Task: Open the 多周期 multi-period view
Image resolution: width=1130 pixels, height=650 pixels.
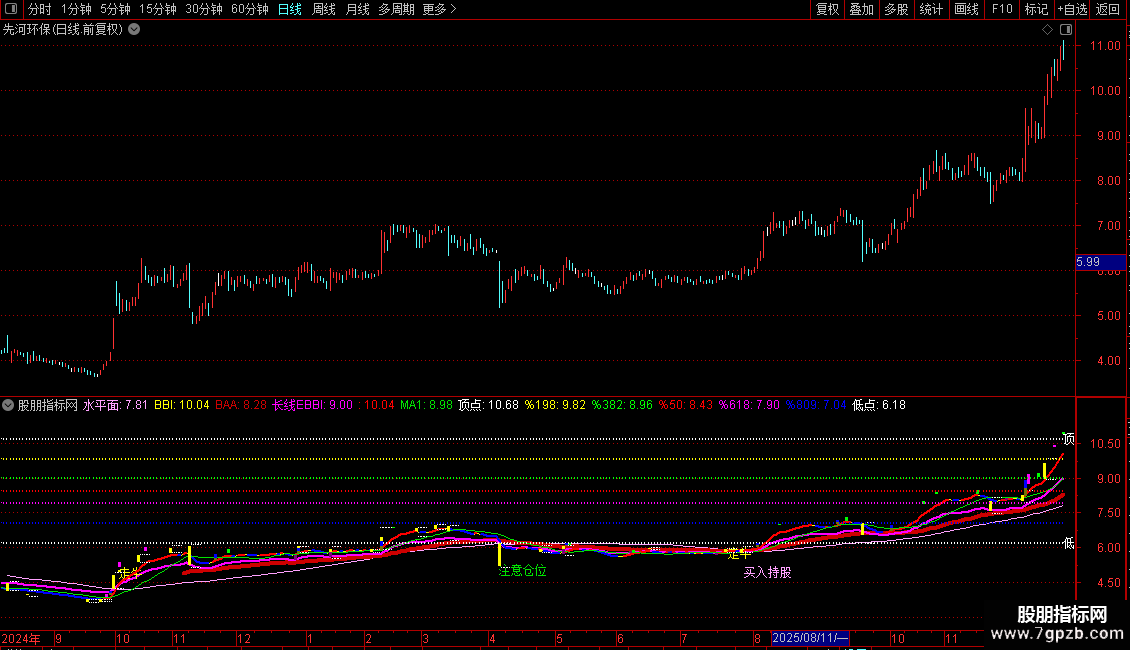Action: point(397,9)
